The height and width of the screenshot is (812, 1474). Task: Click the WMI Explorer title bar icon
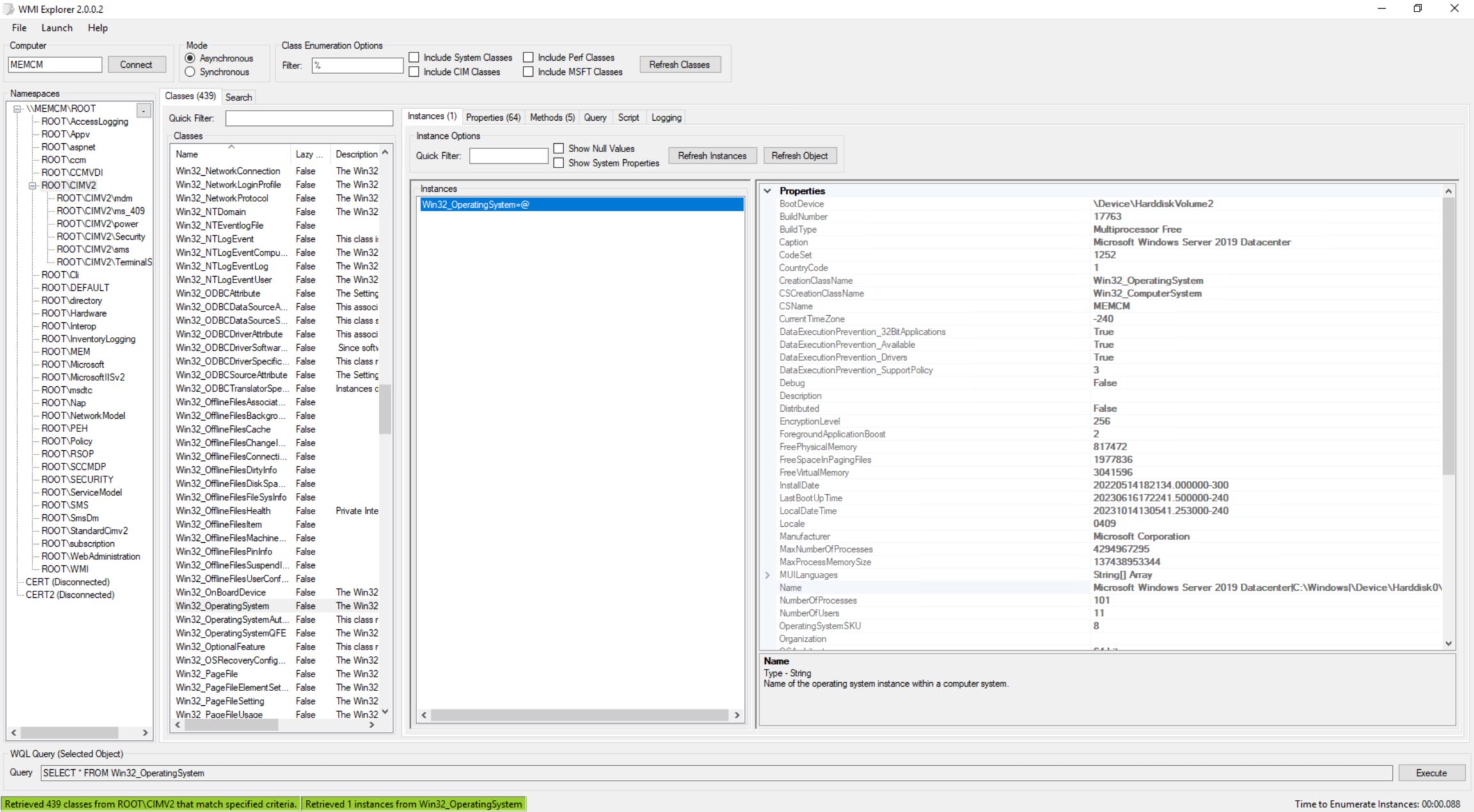(x=8, y=9)
